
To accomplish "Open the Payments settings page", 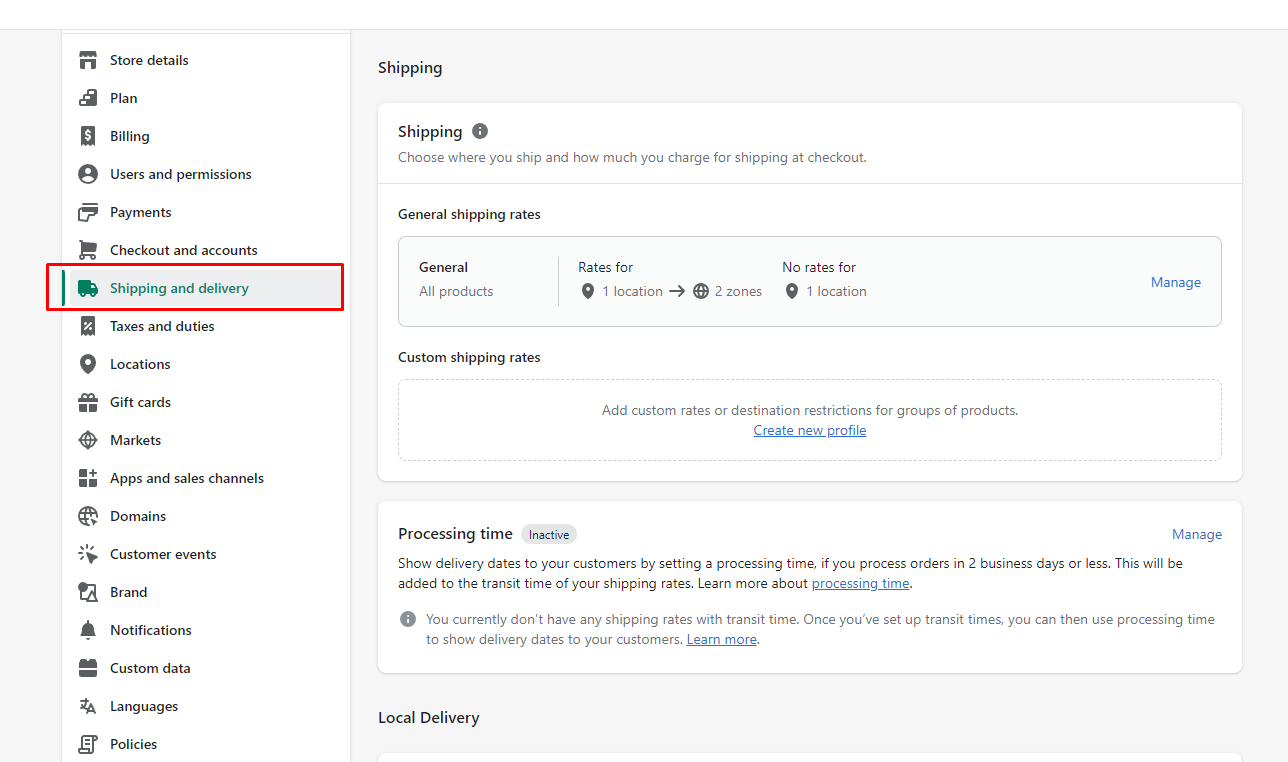I will tap(140, 212).
